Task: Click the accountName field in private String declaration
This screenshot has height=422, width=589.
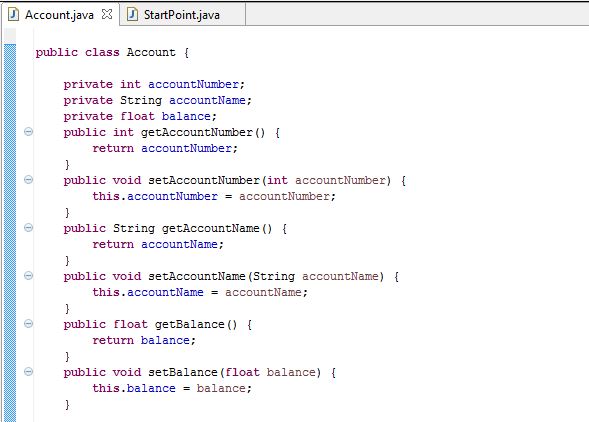Action: pos(207,100)
